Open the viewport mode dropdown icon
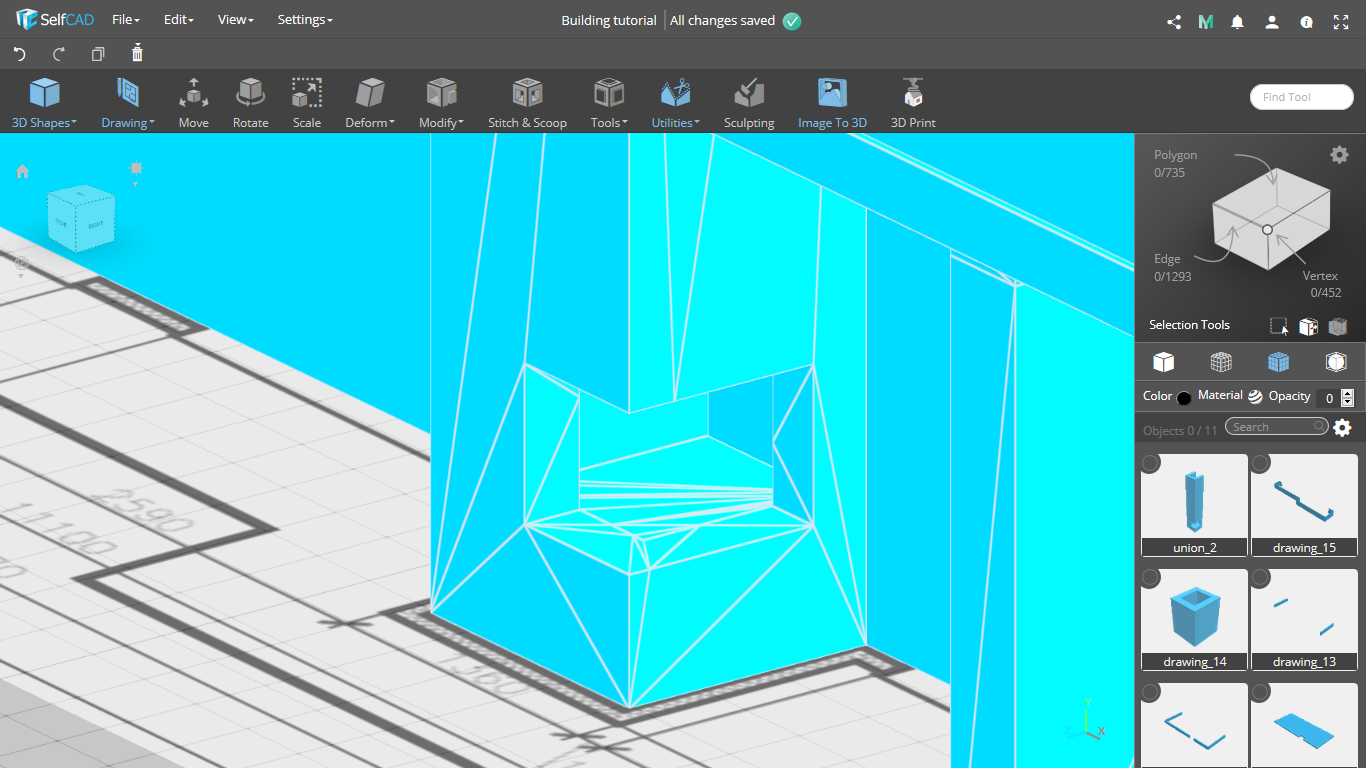Viewport: 1366px width, 768px height. (x=136, y=172)
